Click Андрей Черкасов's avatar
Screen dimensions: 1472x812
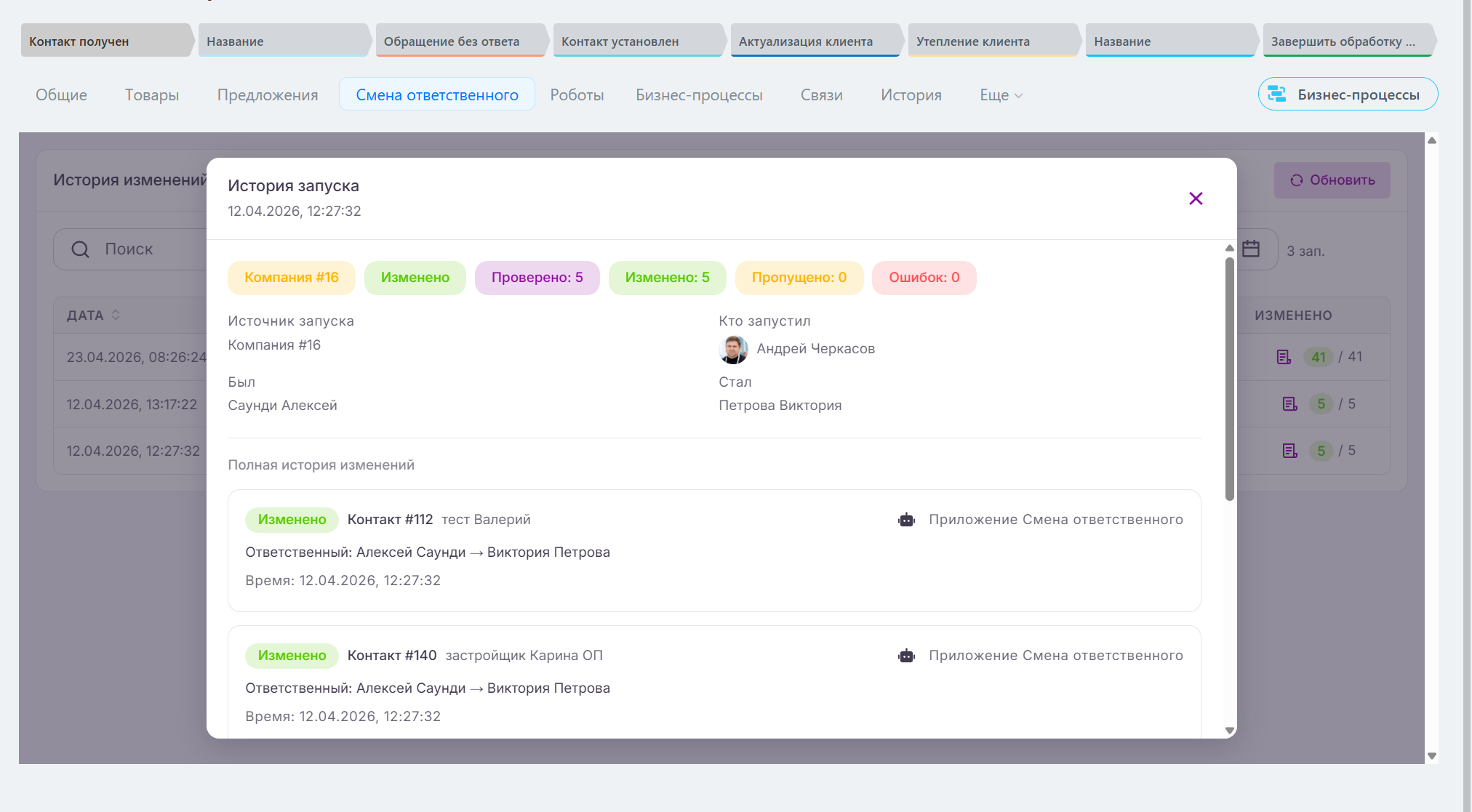click(733, 349)
